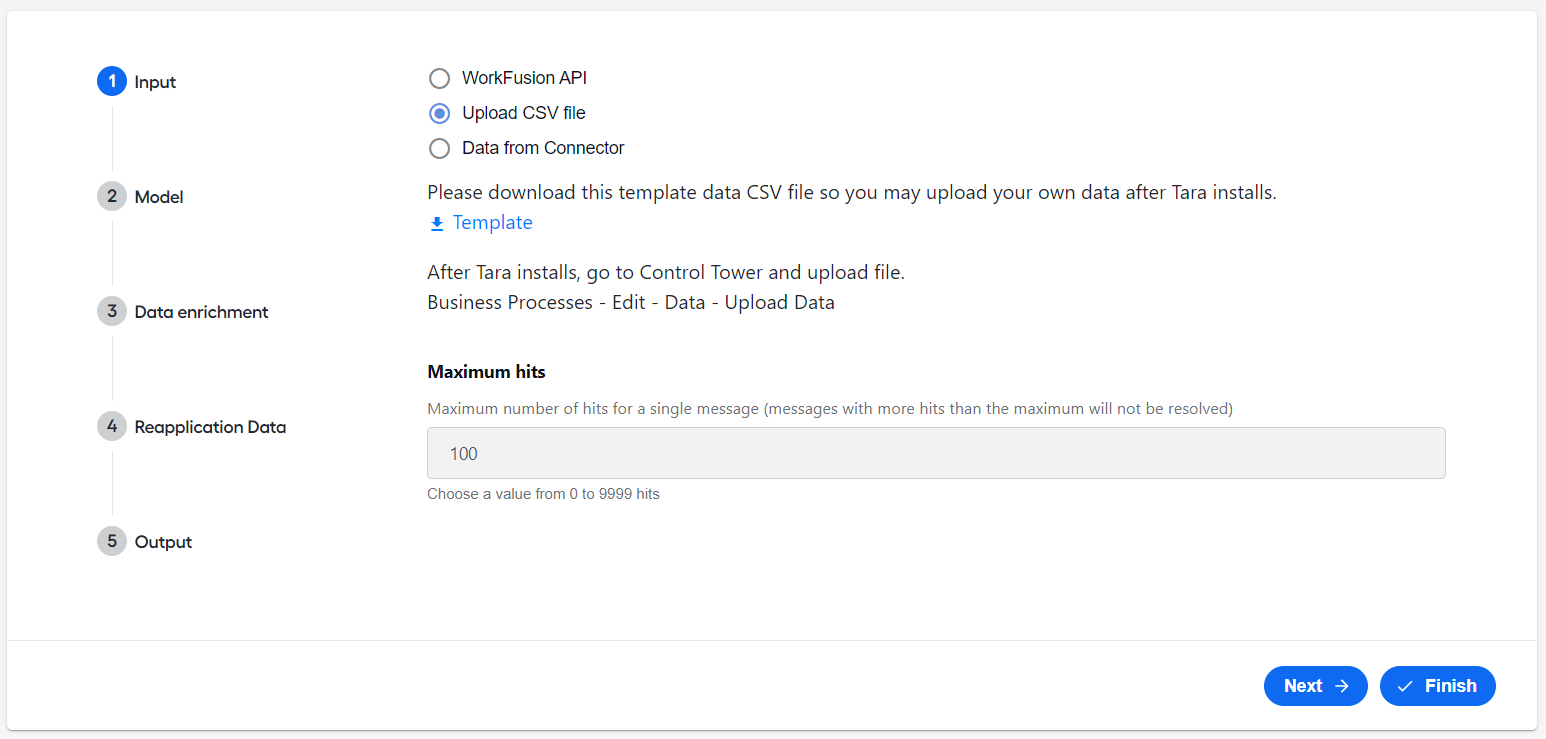Click the step 5 Output number circle
Image resolution: width=1546 pixels, height=739 pixels.
[112, 541]
